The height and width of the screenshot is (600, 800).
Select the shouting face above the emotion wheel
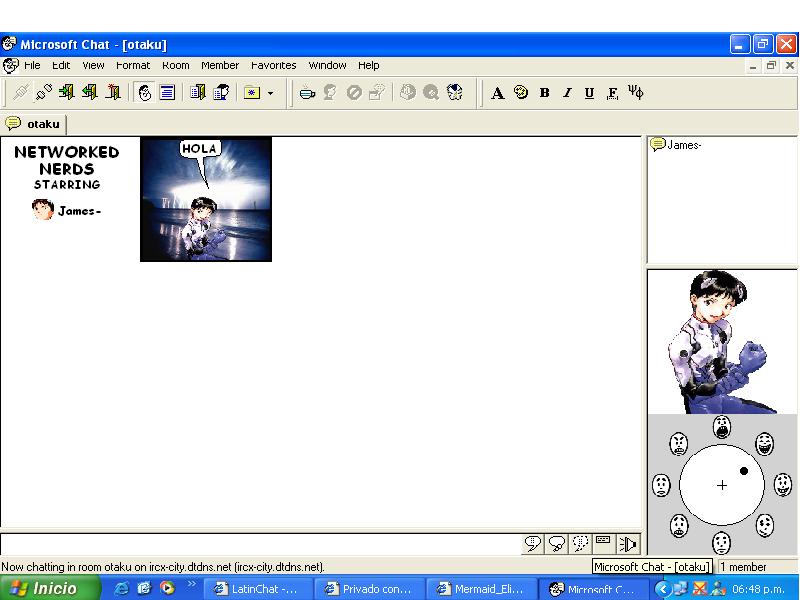pos(721,427)
